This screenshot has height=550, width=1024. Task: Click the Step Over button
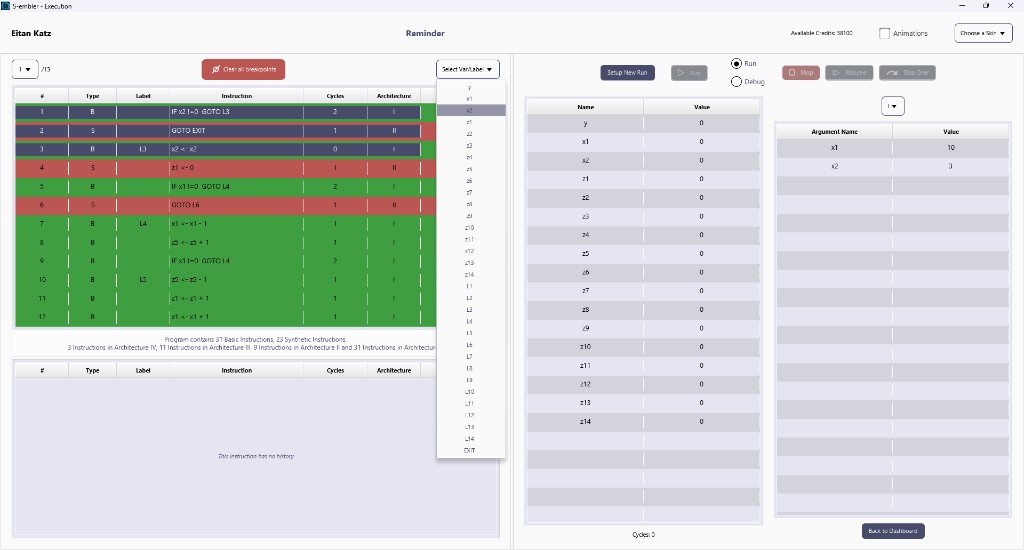tap(907, 73)
